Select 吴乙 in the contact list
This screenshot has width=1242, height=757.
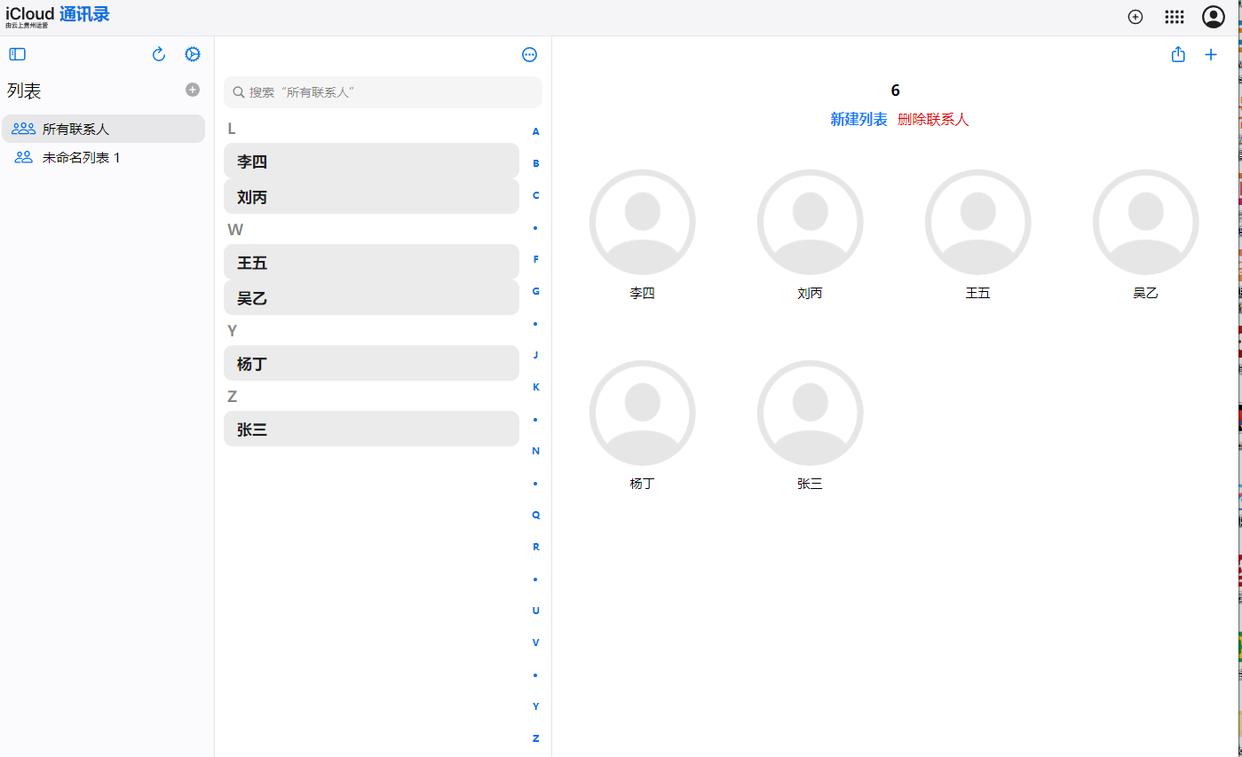coord(371,298)
